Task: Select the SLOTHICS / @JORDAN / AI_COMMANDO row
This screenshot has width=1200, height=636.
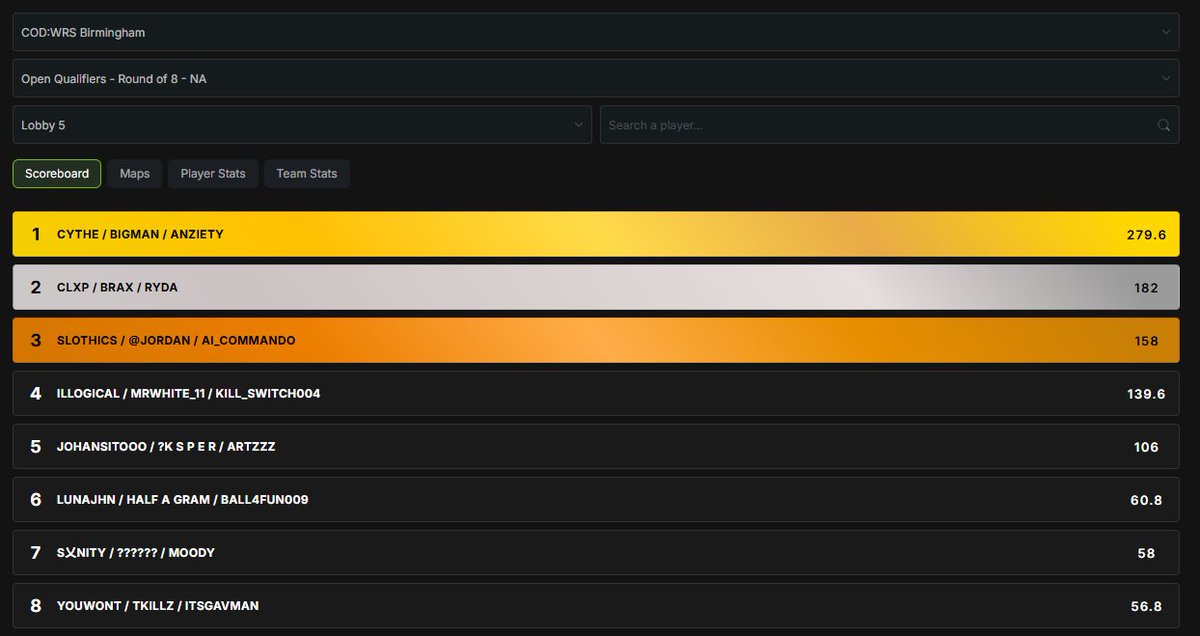Action: [596, 340]
